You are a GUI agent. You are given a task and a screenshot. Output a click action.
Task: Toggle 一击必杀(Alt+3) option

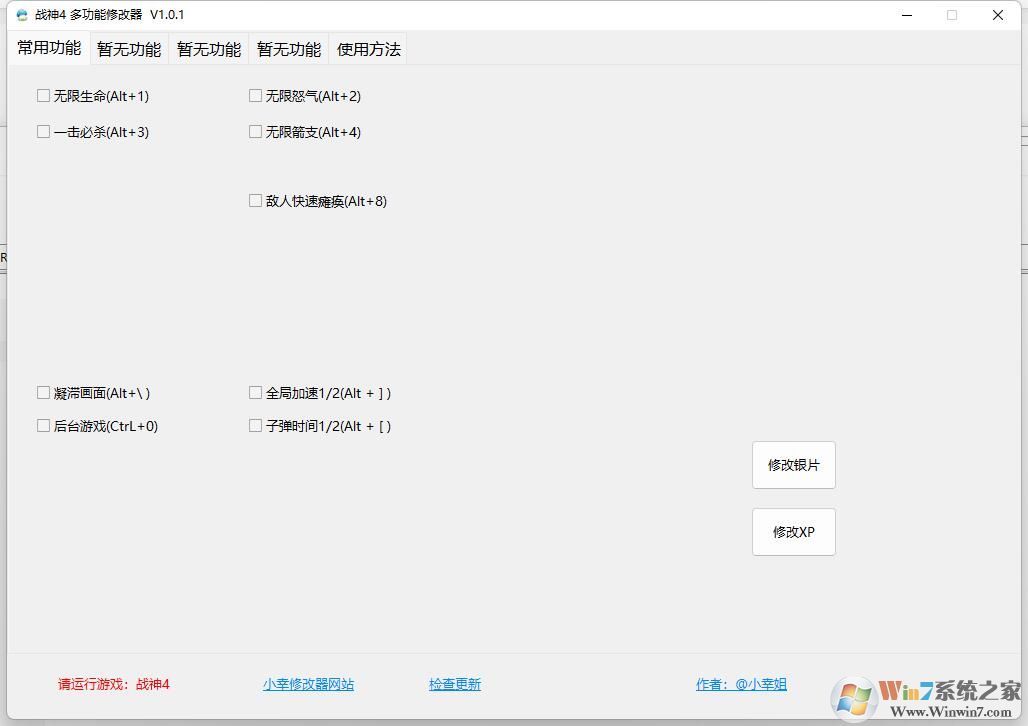pyautogui.click(x=43, y=131)
